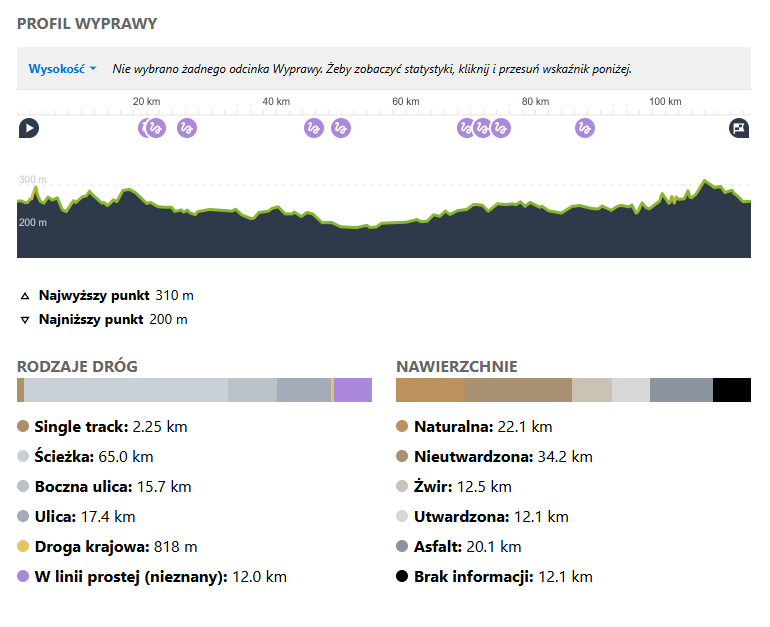Select the last waypoint marker before the finish flag

585,127
